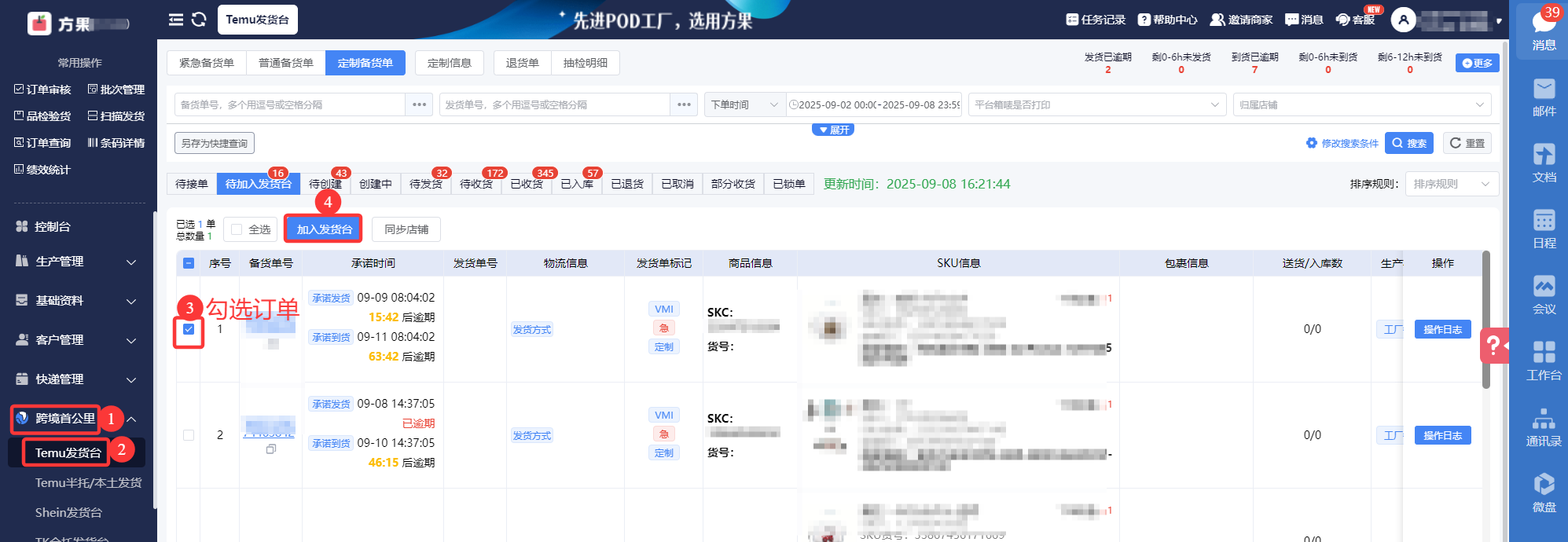Open Temu半托/本土发货 in the sidebar
The height and width of the screenshot is (542, 1568).
pyautogui.click(x=89, y=482)
